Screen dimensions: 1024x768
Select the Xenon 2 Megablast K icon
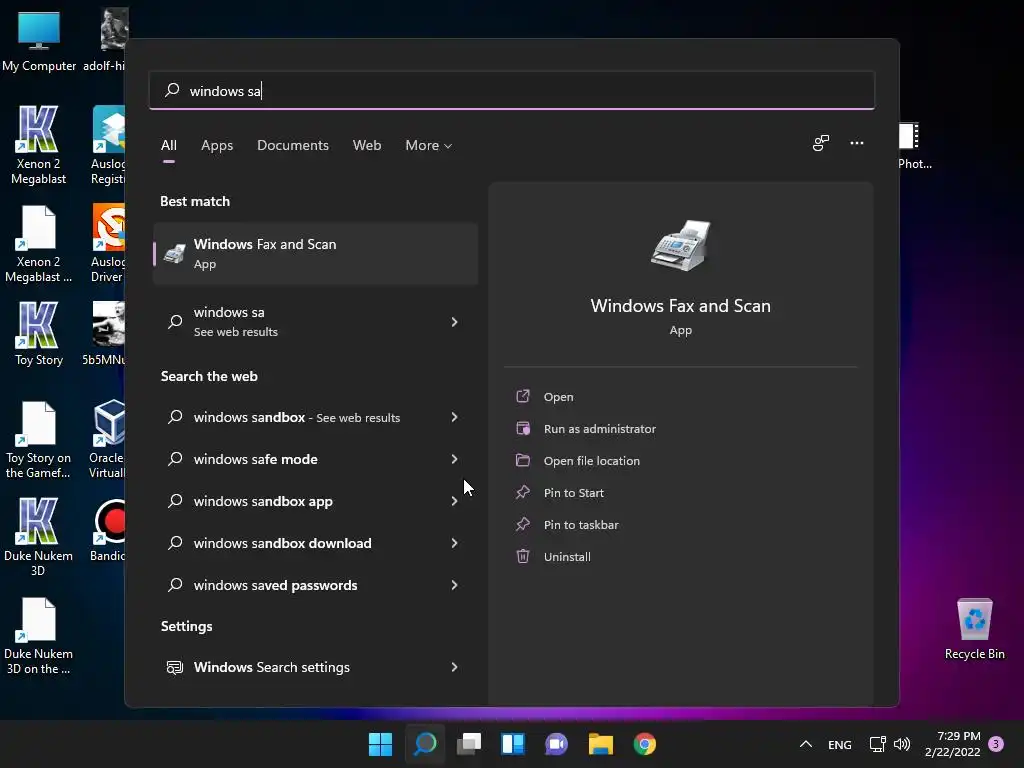pyautogui.click(x=39, y=144)
